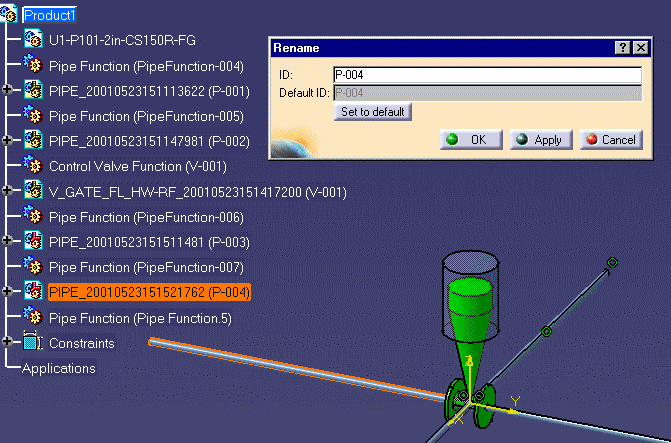Image resolution: width=671 pixels, height=443 pixels.
Task: Expand the Constraints tree node
Action: click(x=8, y=343)
